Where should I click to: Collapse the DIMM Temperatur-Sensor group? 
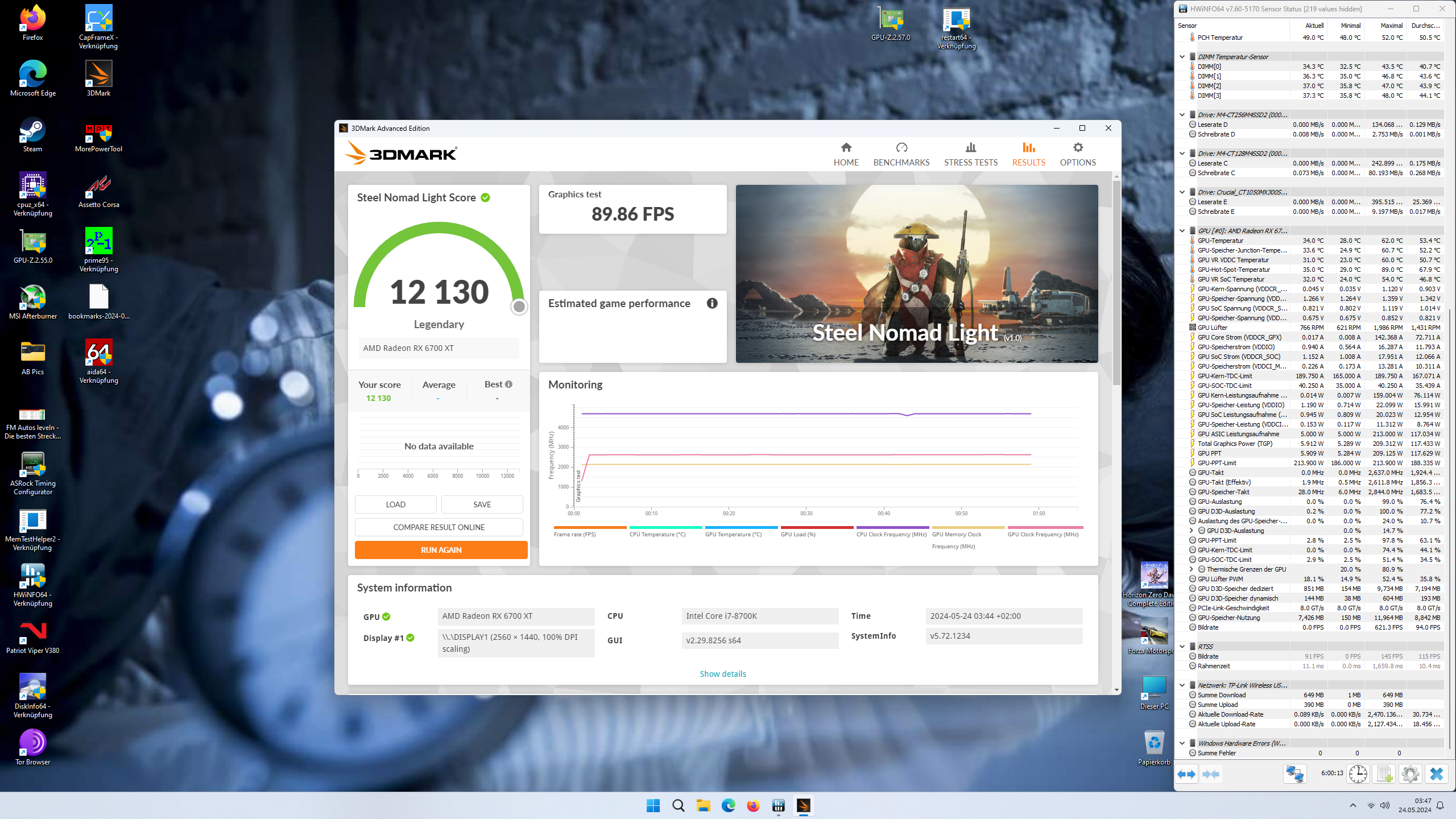click(1182, 57)
